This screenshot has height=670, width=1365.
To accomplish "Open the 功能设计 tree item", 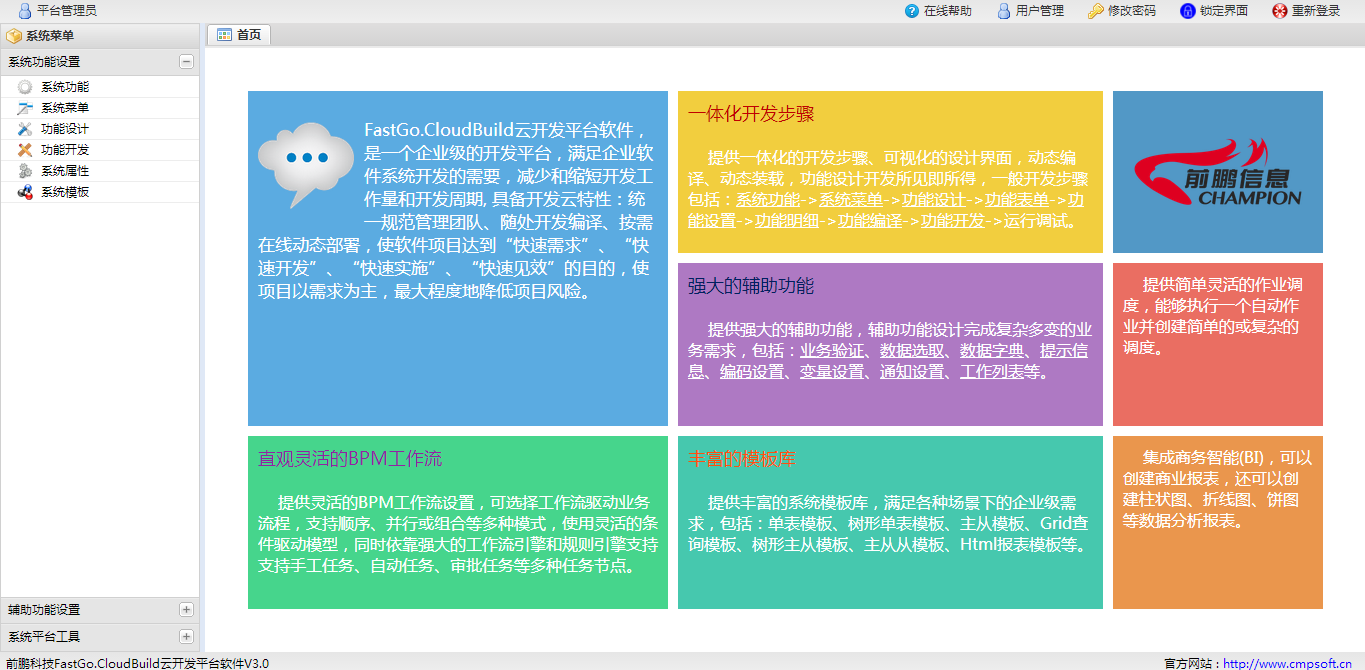I will [65, 129].
